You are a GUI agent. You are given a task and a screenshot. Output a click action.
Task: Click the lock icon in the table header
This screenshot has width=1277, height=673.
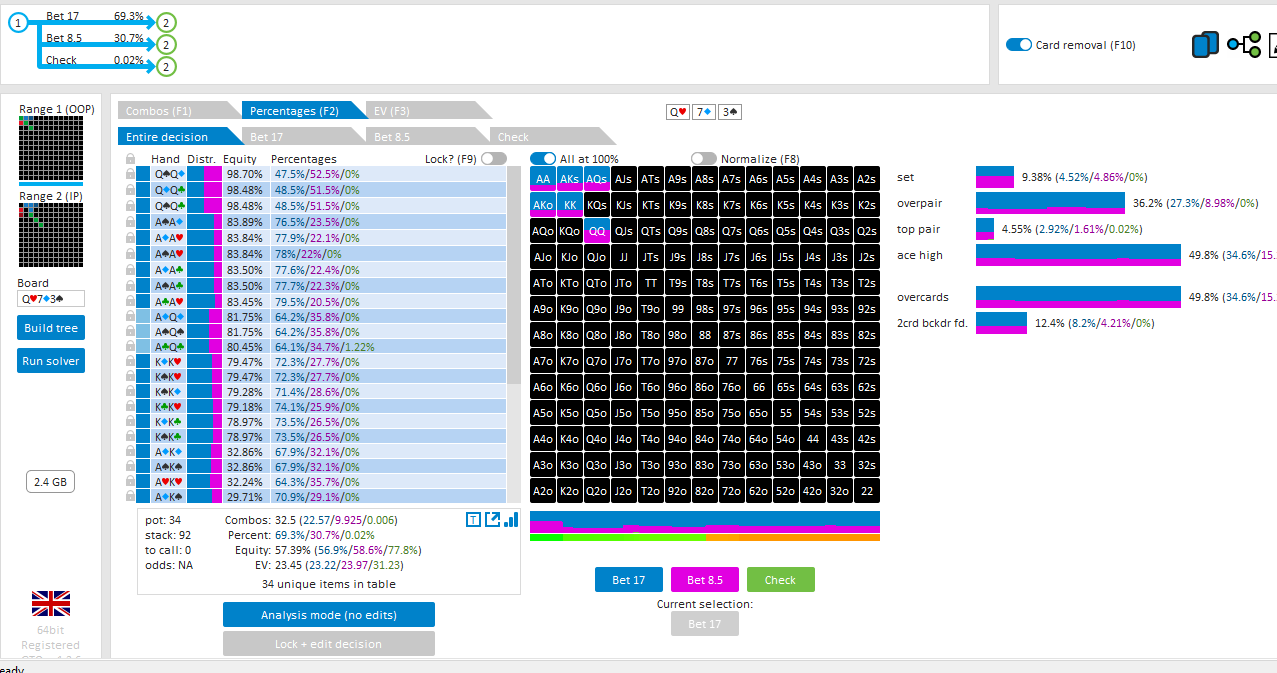tap(130, 159)
